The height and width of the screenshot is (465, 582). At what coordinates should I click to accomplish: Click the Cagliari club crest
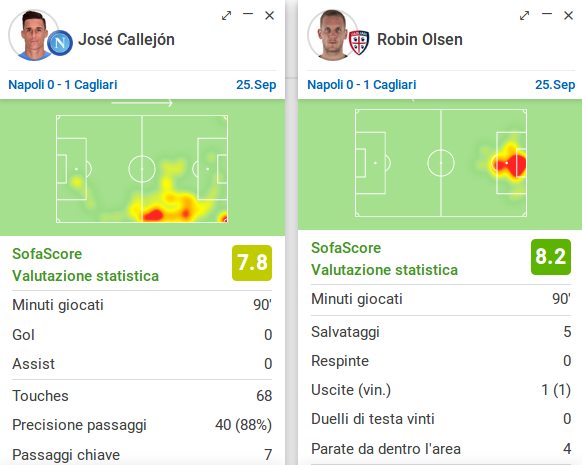359,43
